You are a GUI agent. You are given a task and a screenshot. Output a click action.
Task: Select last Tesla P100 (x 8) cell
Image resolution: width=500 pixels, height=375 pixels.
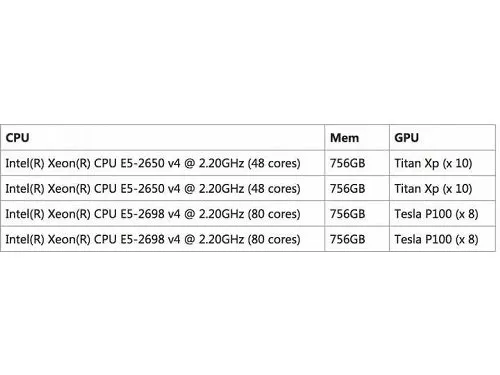[x=442, y=239]
